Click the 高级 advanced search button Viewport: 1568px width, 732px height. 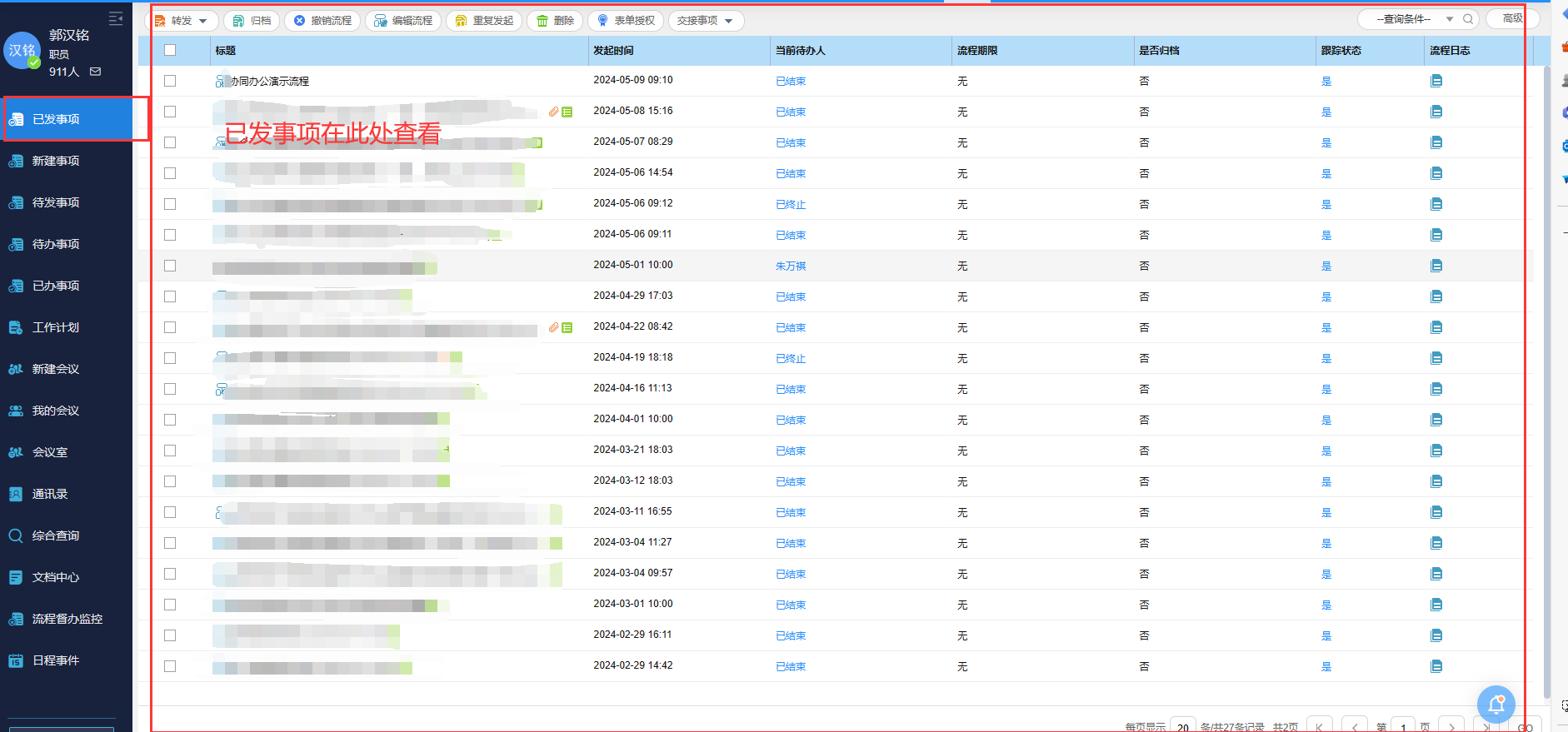pos(1512,18)
